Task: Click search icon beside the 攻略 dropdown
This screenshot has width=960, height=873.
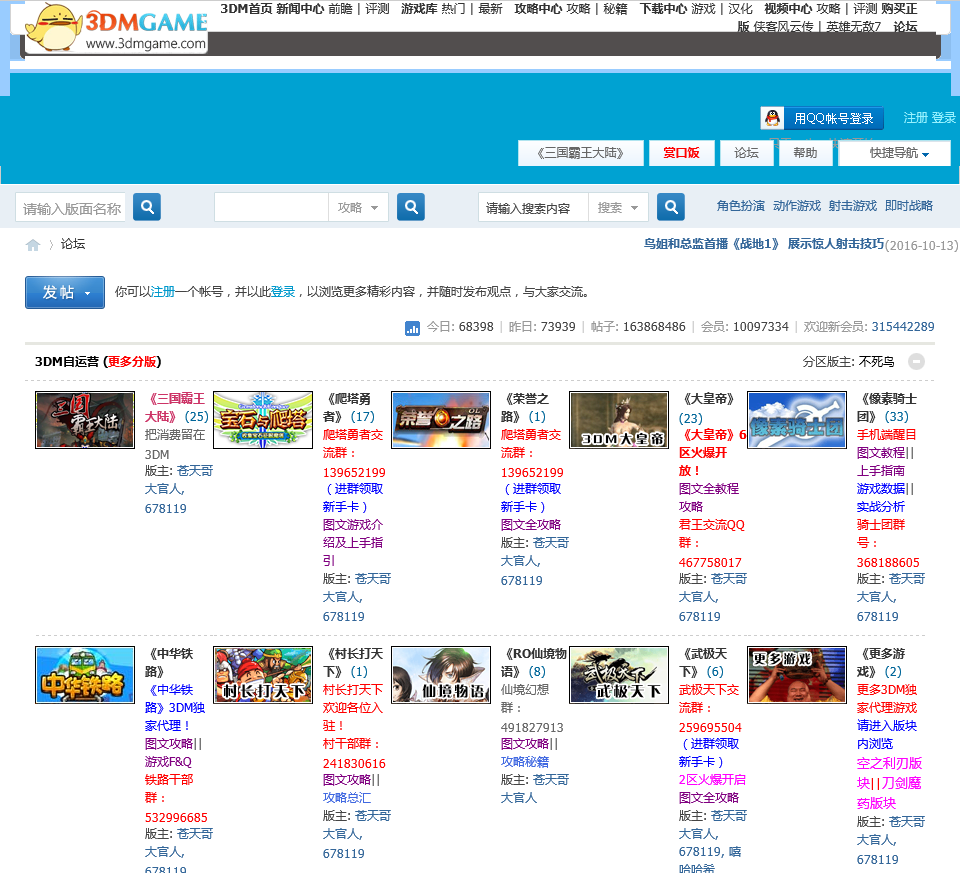Action: click(411, 207)
